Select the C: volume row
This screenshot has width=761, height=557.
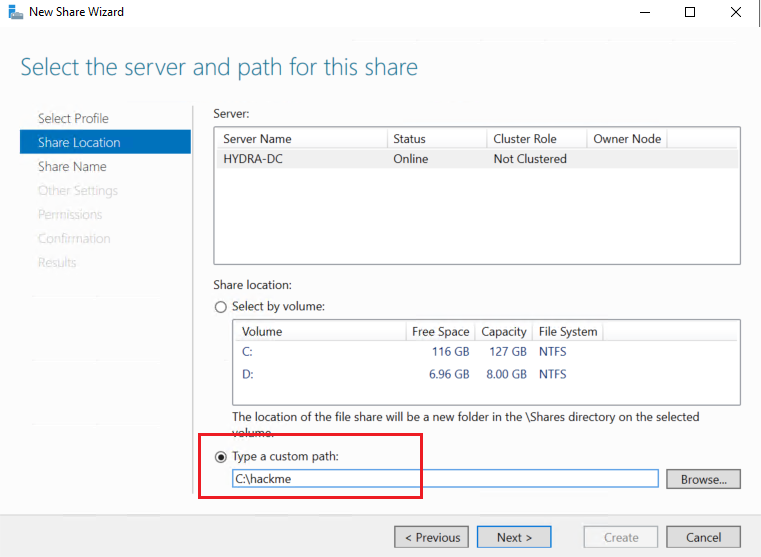tap(486, 352)
